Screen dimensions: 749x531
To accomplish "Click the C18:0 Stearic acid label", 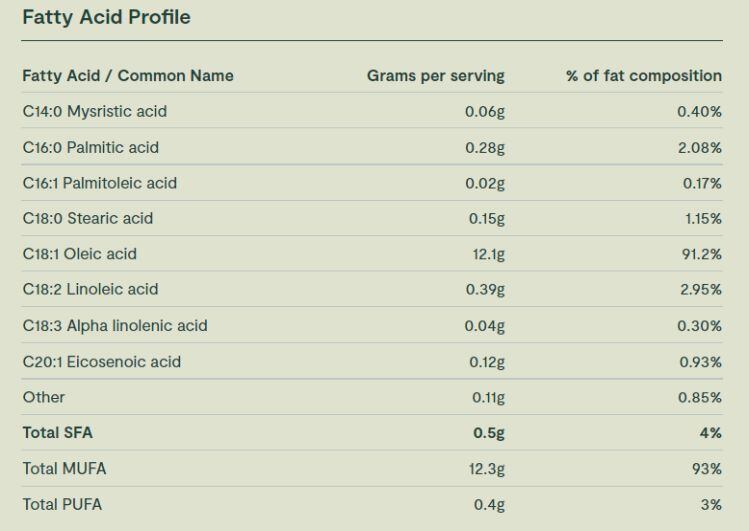I will point(87,218).
